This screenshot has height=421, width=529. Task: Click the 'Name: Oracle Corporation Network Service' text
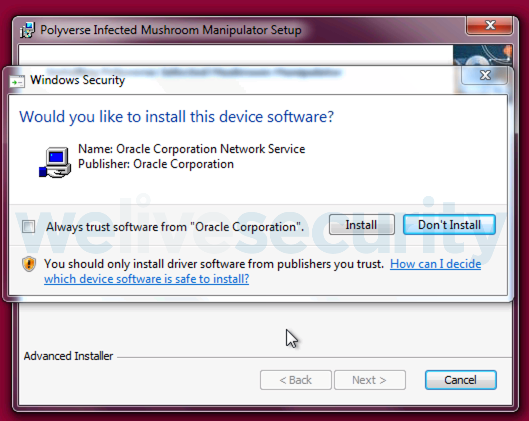pos(192,149)
